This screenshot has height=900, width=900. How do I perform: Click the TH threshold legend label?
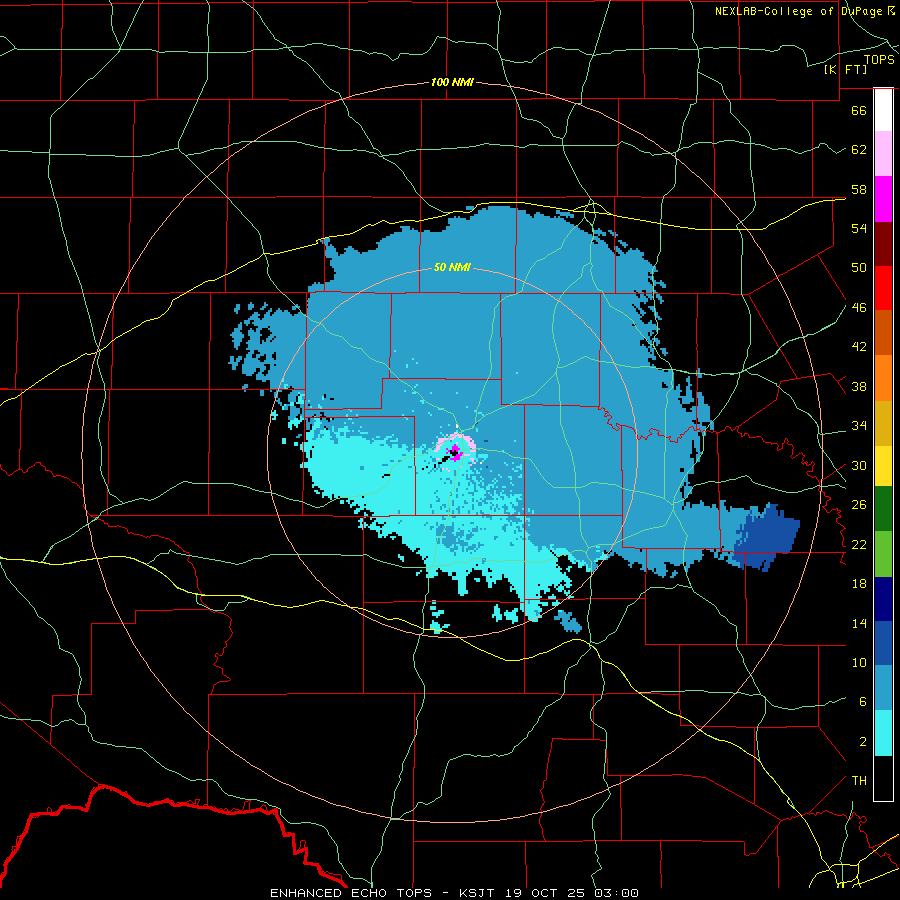tap(859, 781)
